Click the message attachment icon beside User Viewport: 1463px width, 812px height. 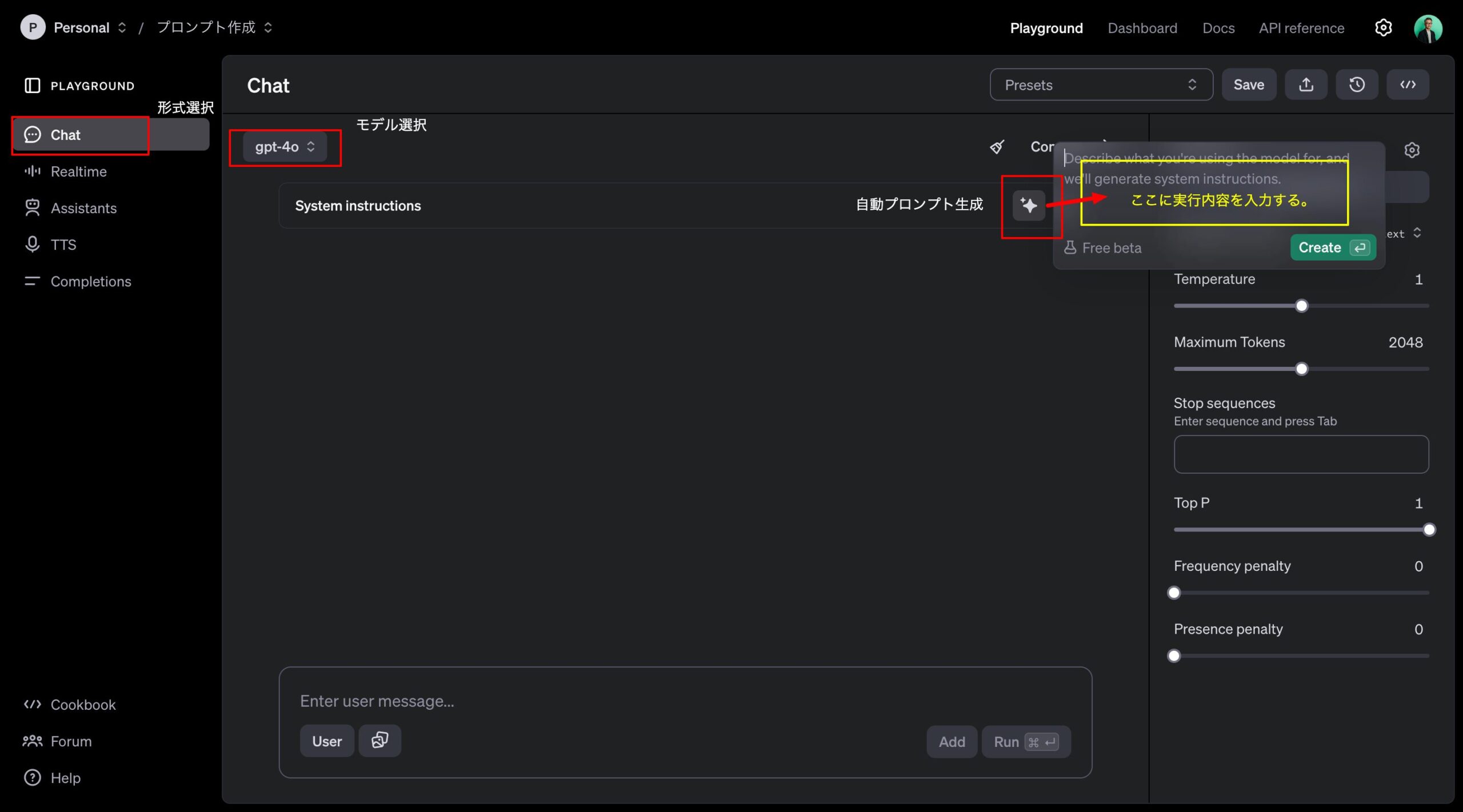[379, 741]
